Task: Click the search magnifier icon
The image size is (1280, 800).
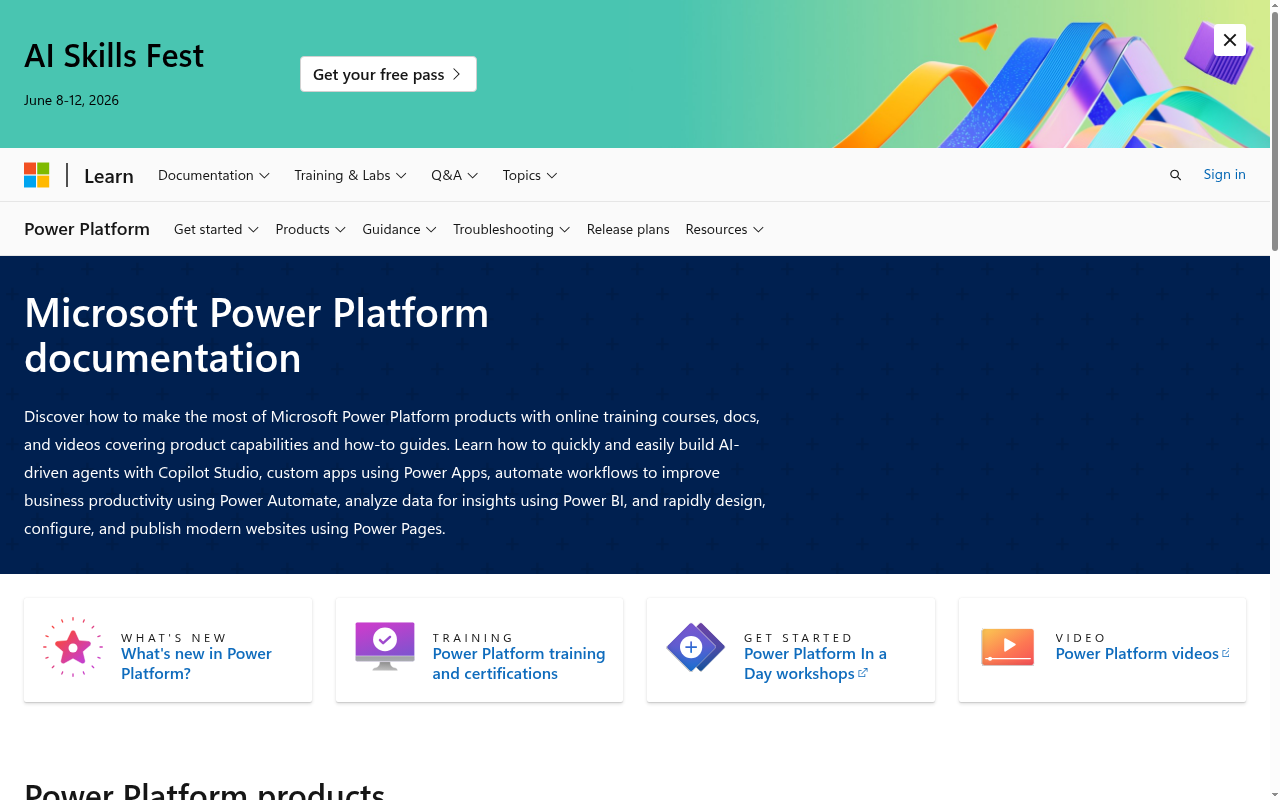Action: (1175, 175)
